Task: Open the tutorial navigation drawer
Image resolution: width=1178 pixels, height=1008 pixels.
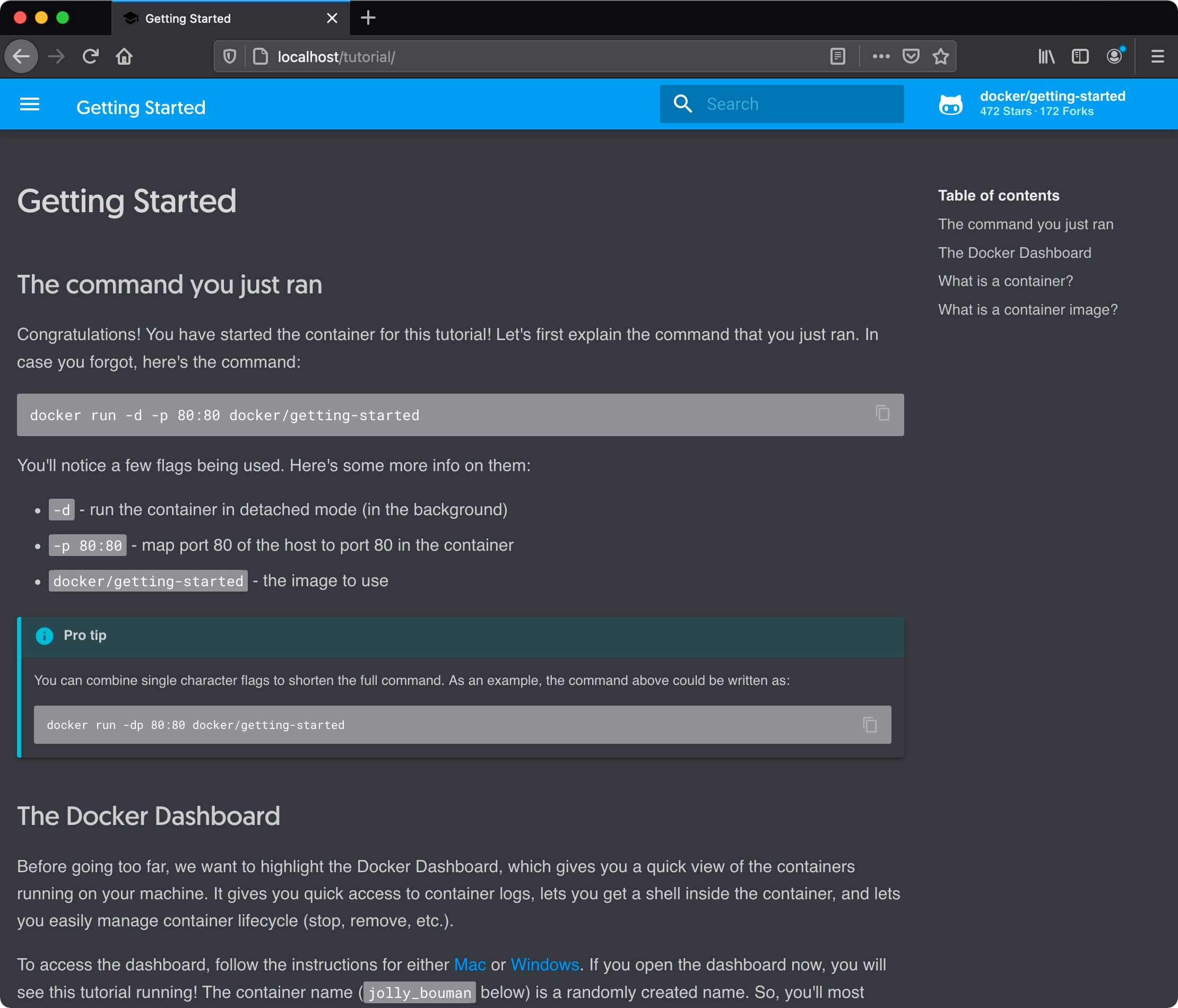Action: click(x=30, y=105)
